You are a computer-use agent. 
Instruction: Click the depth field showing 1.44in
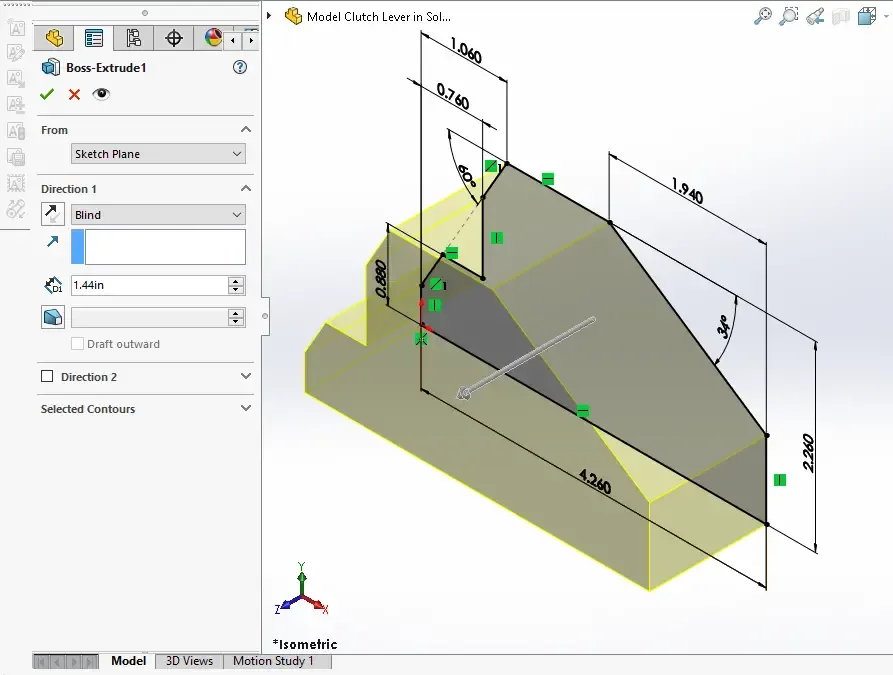click(x=149, y=285)
